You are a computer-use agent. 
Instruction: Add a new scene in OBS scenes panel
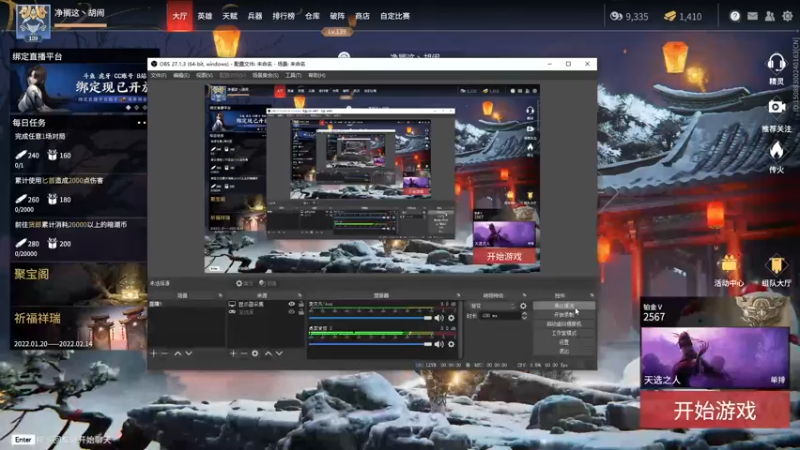point(153,353)
